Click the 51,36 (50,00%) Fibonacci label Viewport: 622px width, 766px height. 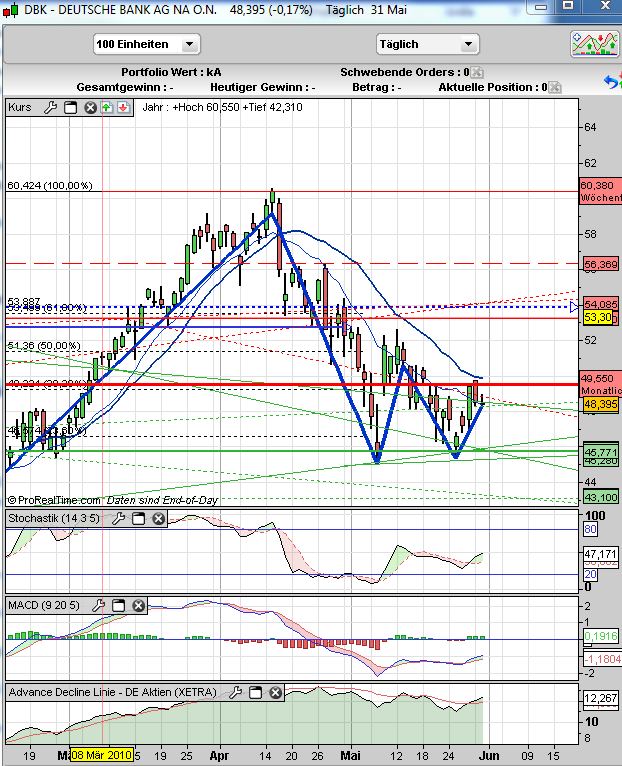tap(43, 346)
